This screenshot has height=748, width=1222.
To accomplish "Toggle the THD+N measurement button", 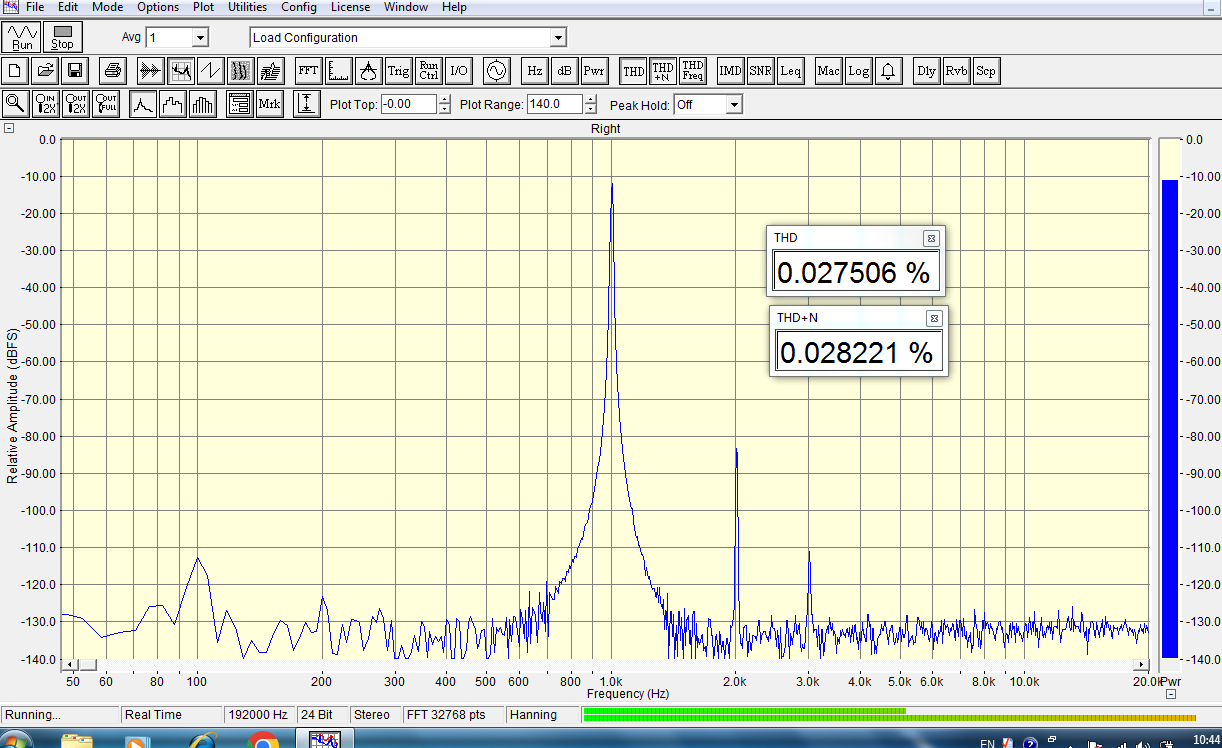I will 662,71.
